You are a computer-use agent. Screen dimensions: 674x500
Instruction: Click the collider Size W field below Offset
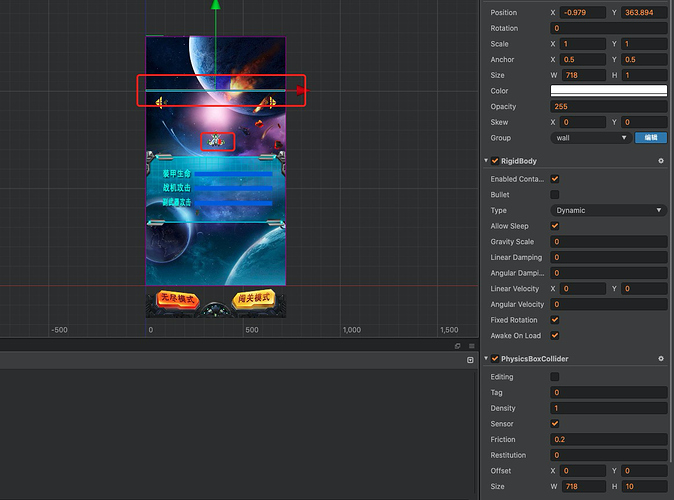point(584,487)
